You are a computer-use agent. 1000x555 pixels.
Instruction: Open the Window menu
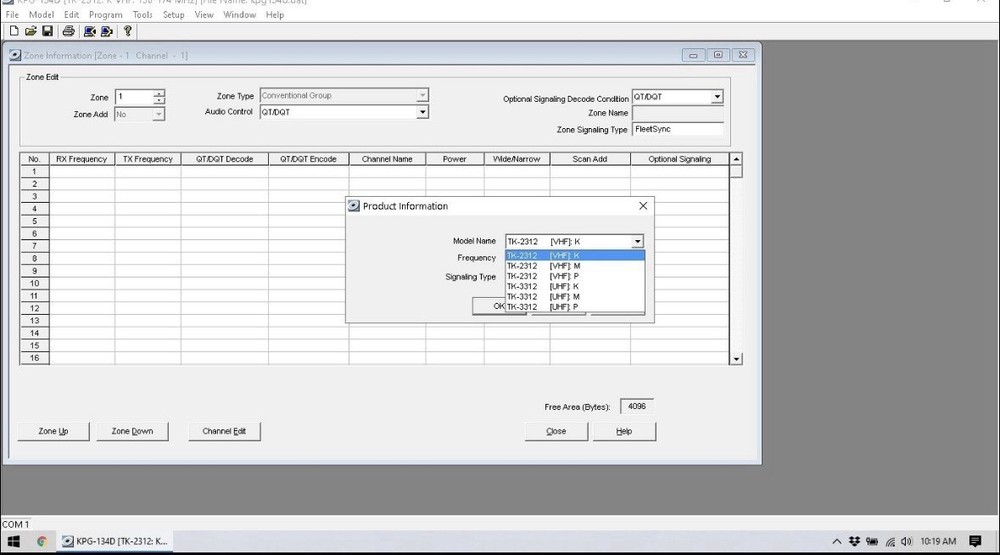pyautogui.click(x=239, y=15)
